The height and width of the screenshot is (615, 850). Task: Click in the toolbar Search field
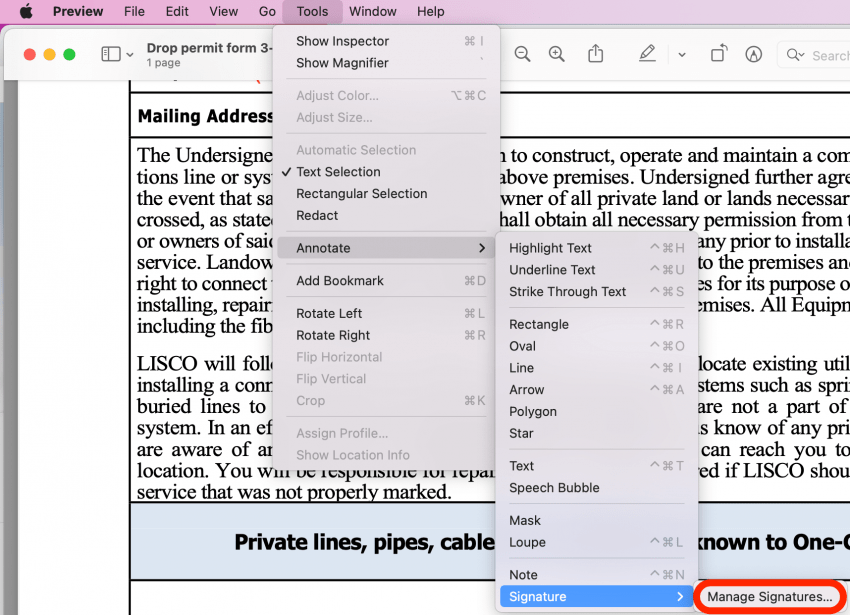825,55
